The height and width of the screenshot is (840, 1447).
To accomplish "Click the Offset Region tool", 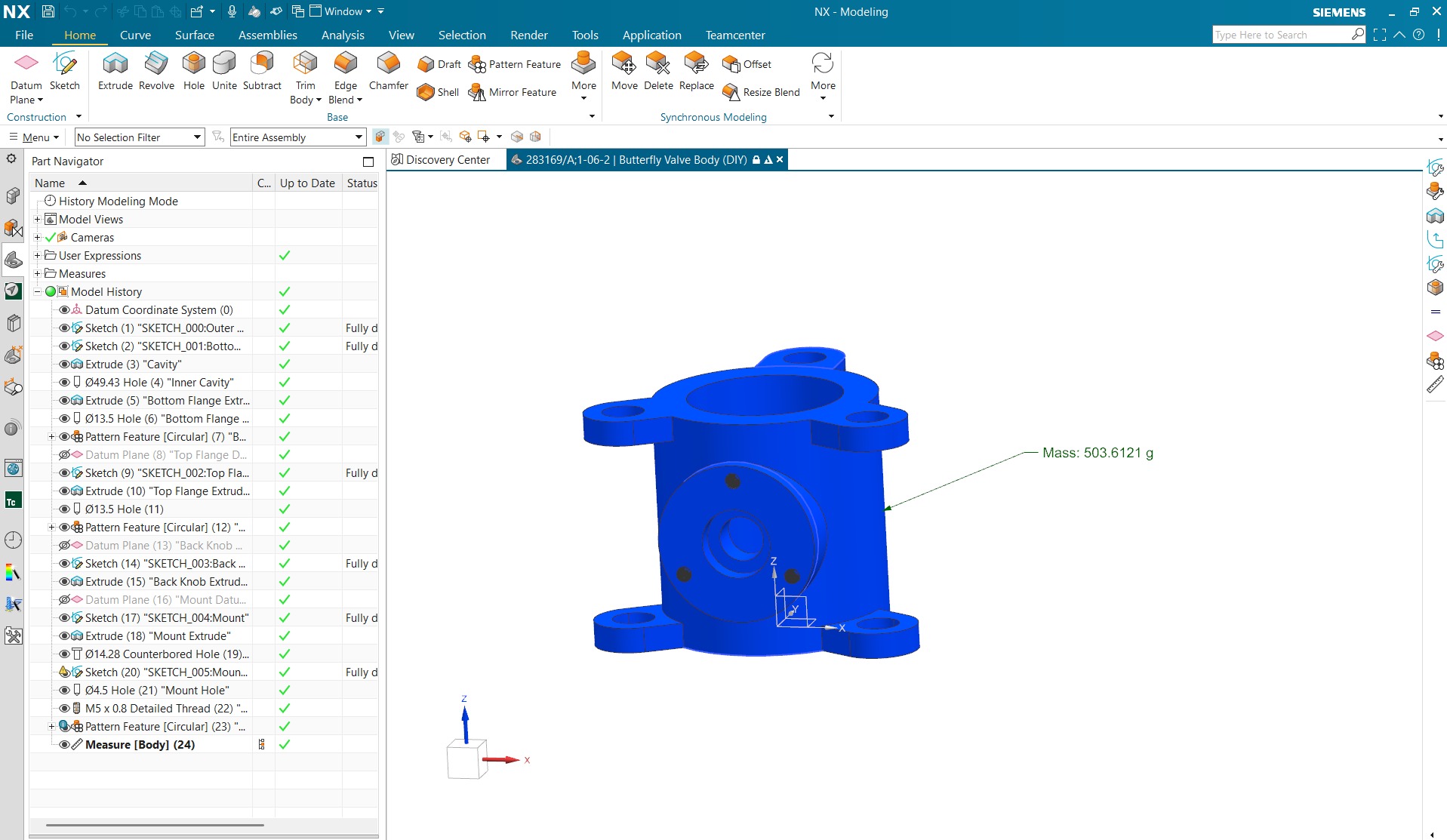I will tap(747, 64).
